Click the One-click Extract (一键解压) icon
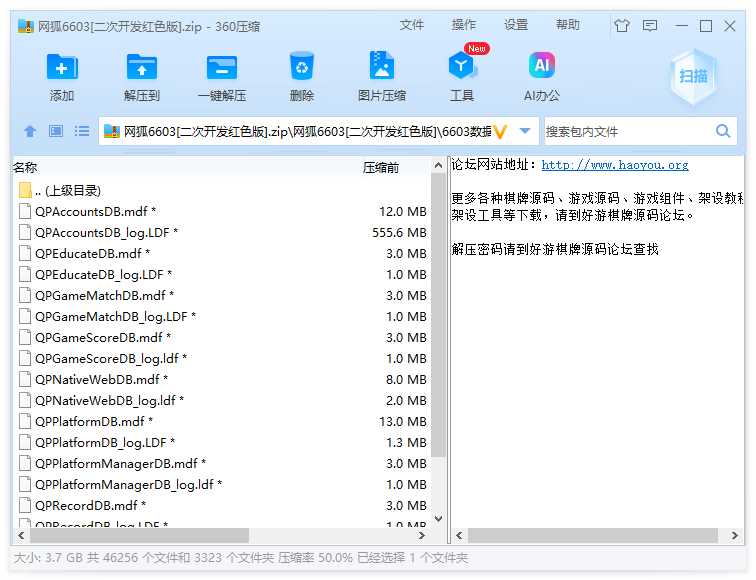This screenshot has width=756, height=580. click(x=222, y=67)
